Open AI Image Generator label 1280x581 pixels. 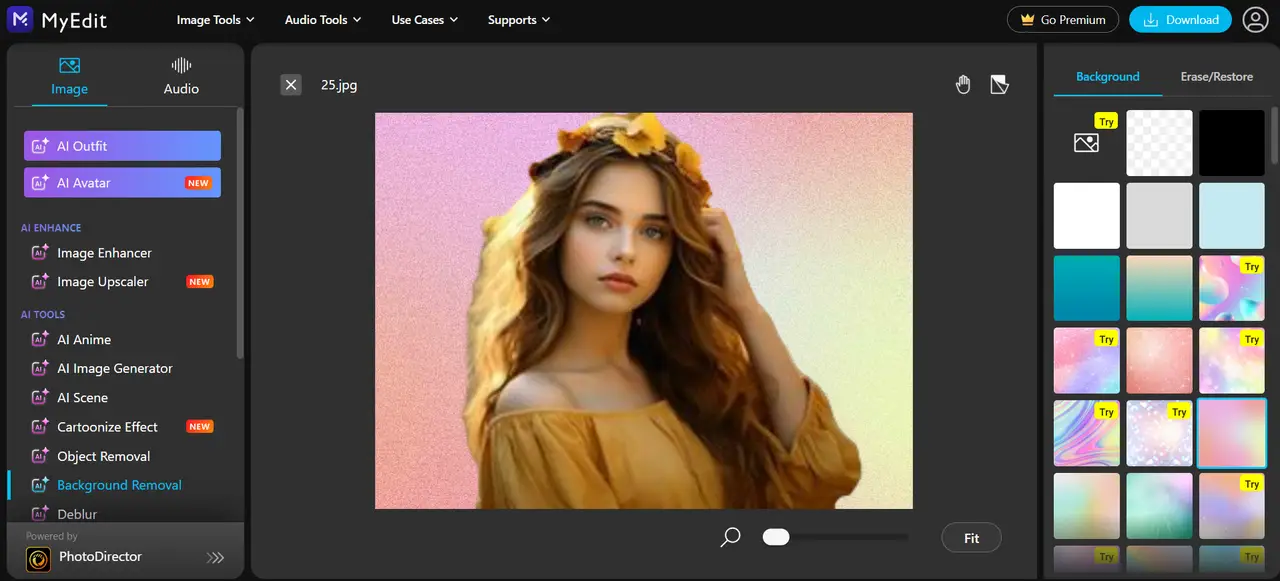[115, 369]
